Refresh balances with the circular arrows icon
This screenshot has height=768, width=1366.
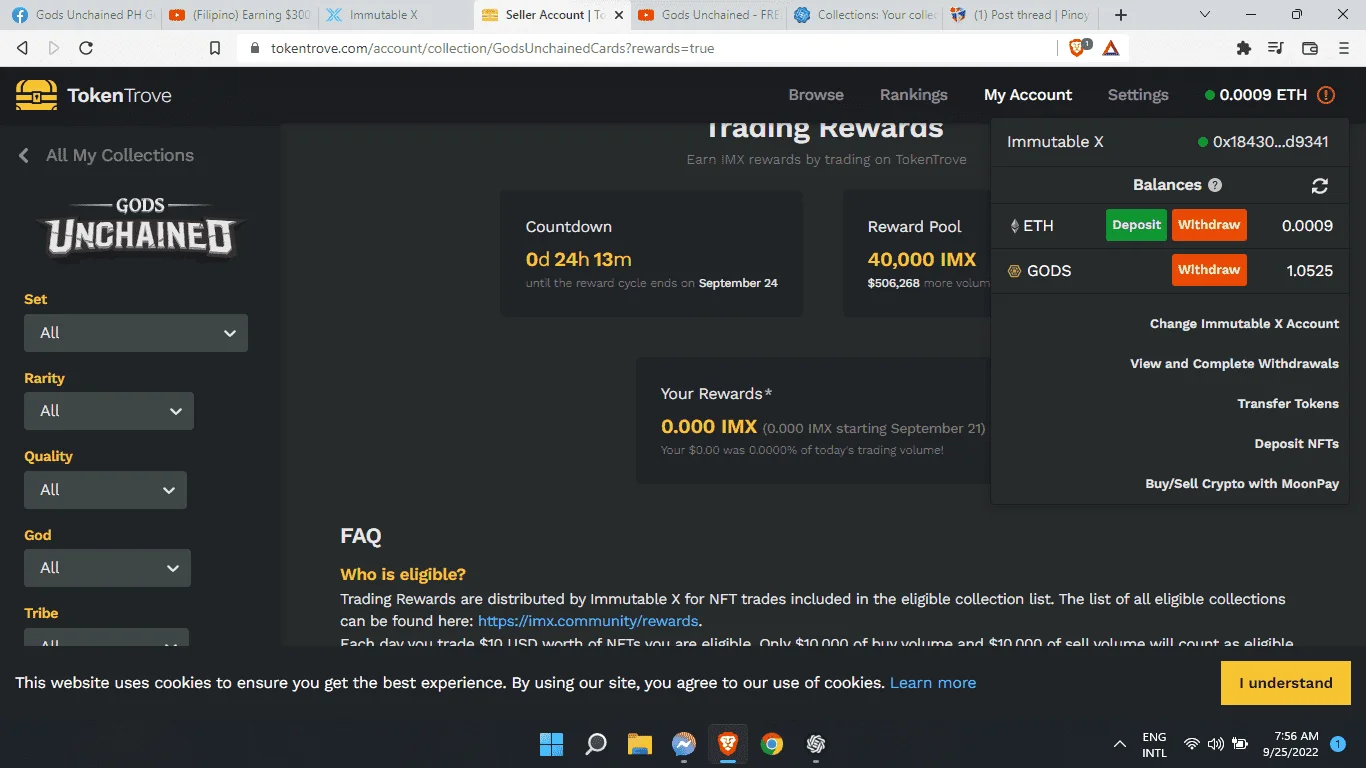1320,186
